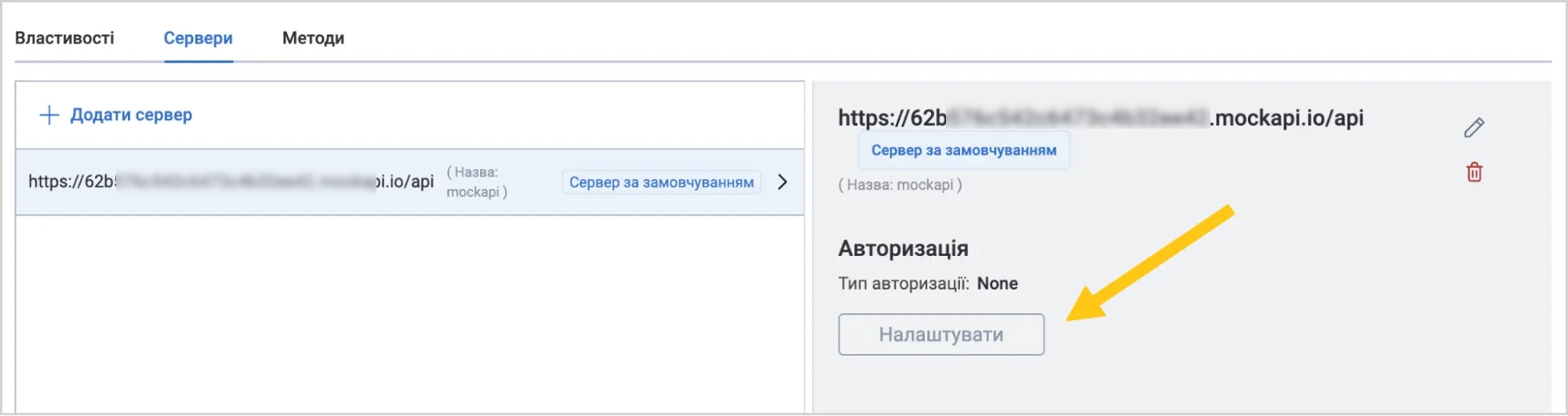1568x416 pixels.
Task: Edit the server with the pencil icon
Action: point(1474,127)
